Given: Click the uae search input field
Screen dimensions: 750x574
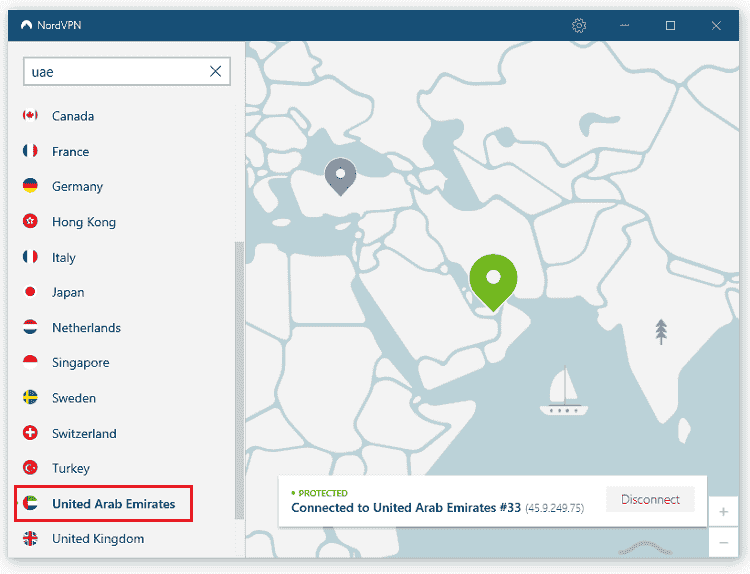Looking at the screenshot, I should click(x=127, y=72).
